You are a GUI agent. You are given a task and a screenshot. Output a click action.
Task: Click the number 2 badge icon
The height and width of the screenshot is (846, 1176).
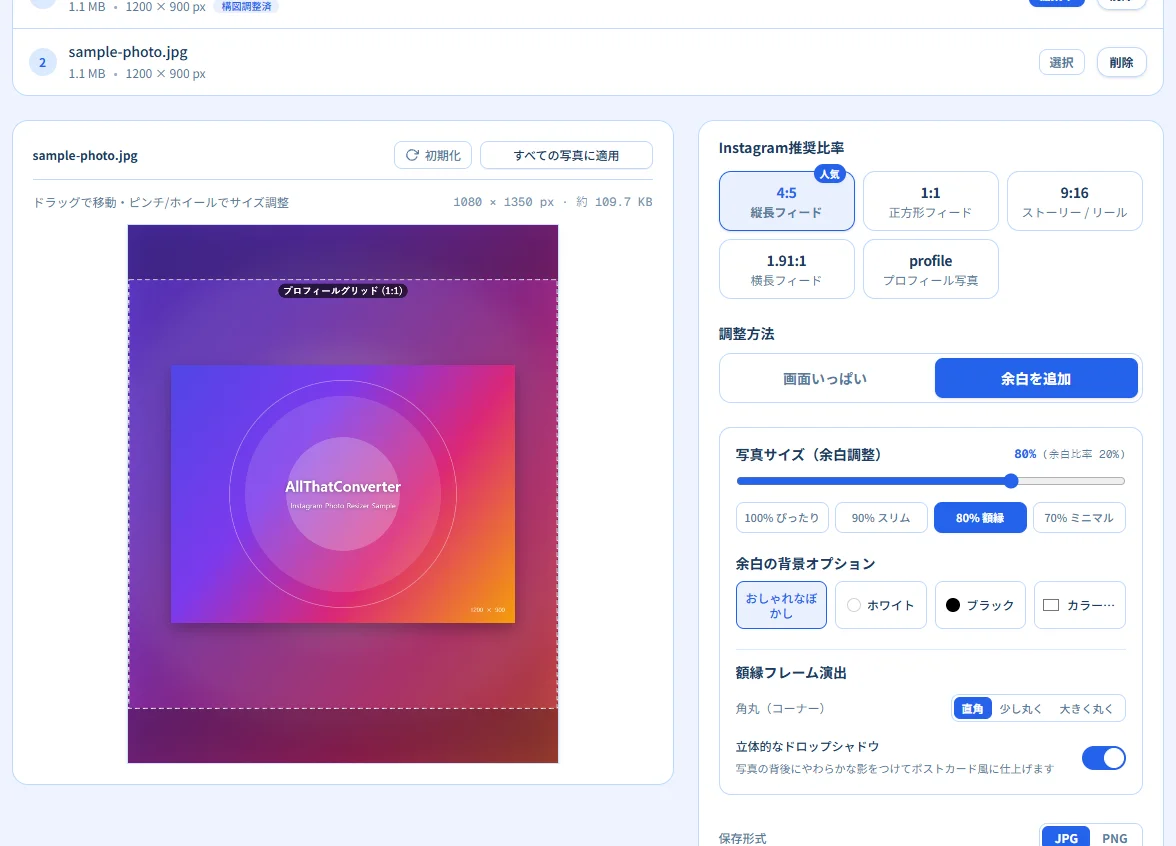[43, 62]
